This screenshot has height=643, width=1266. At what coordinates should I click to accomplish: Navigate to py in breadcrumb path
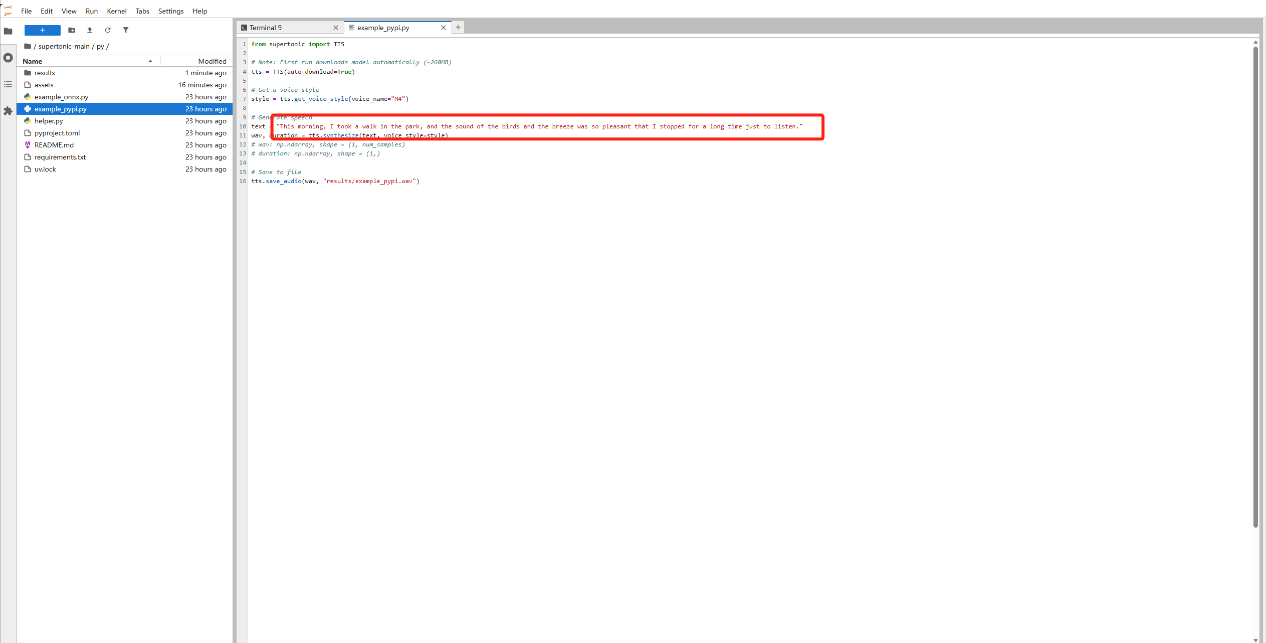pos(100,46)
